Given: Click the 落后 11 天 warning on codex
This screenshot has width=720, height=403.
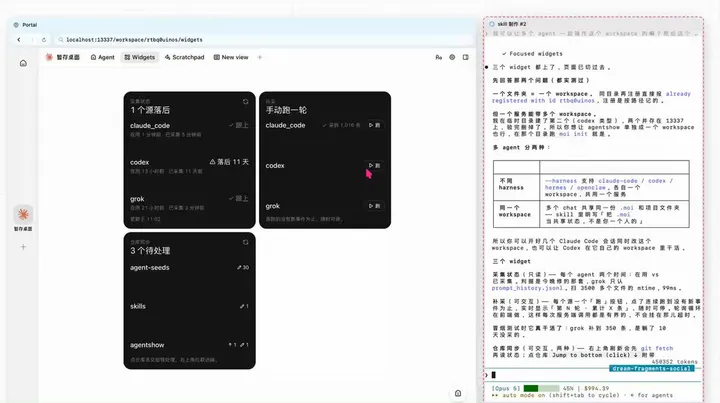Looking at the screenshot, I should 229,162.
